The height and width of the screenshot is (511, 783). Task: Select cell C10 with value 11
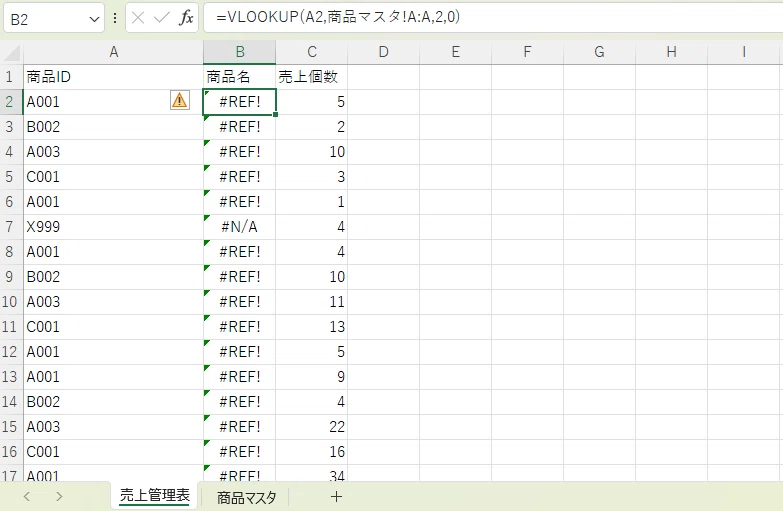click(312, 302)
